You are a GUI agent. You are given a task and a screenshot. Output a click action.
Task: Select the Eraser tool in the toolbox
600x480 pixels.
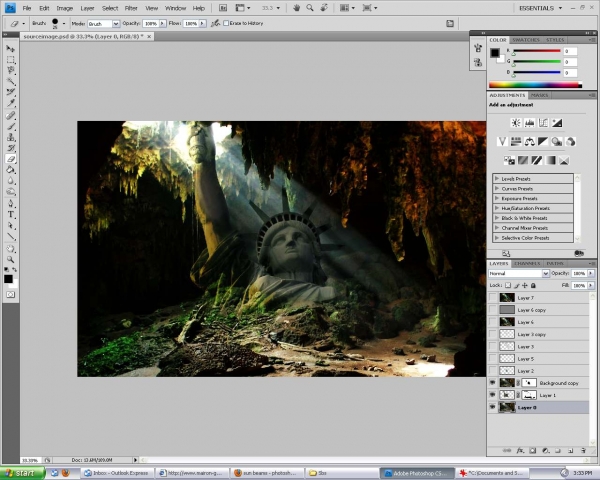click(x=11, y=159)
